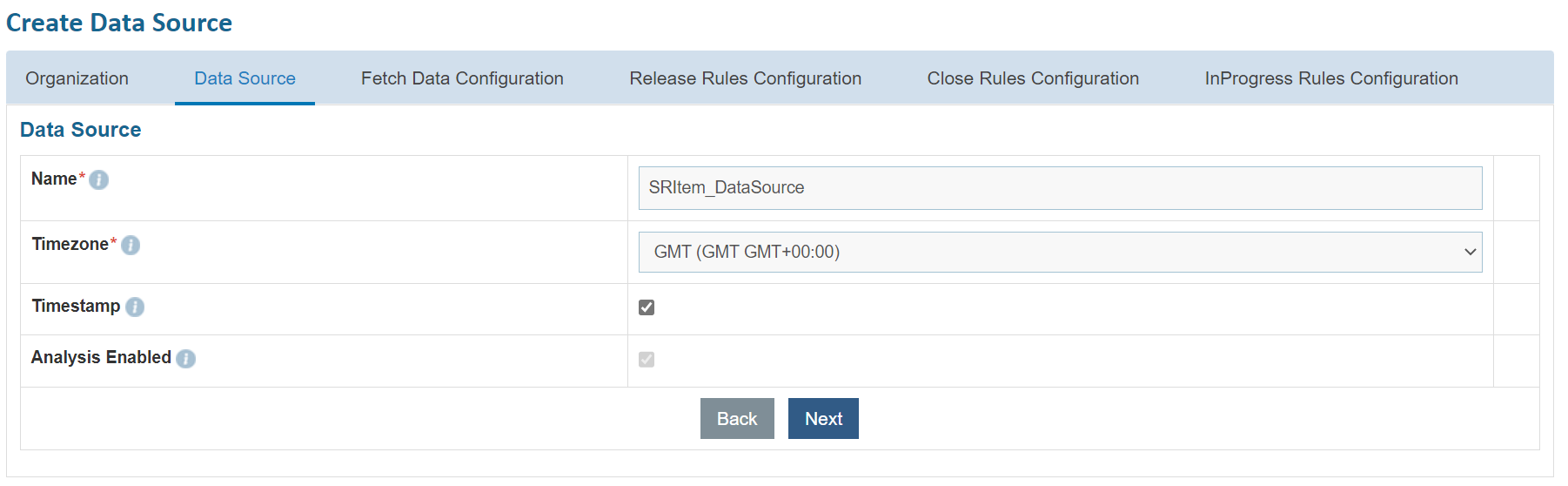
Task: Click the Data Source section heading
Action: point(81,130)
